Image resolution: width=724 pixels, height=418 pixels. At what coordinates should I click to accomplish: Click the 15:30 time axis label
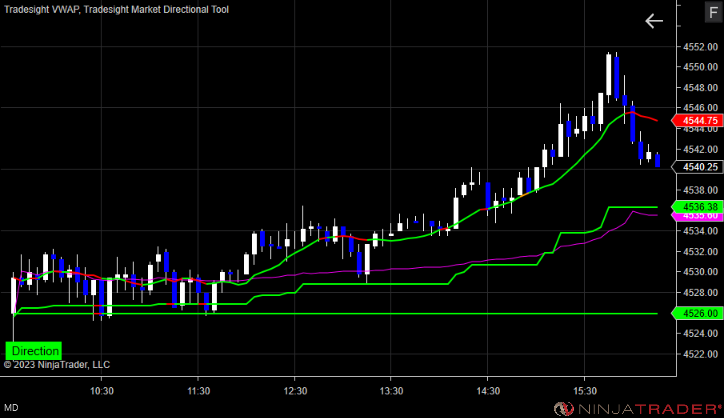(x=585, y=391)
